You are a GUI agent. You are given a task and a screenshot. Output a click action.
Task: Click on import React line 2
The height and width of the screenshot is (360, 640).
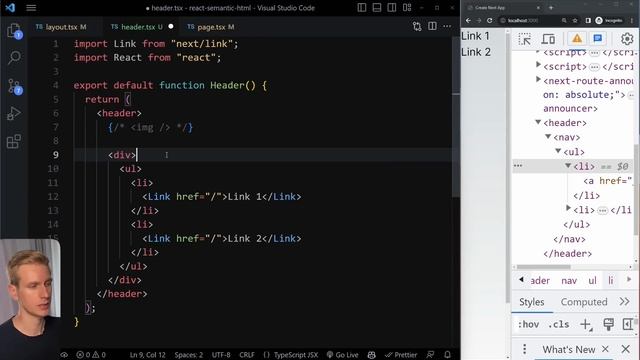click(147, 58)
